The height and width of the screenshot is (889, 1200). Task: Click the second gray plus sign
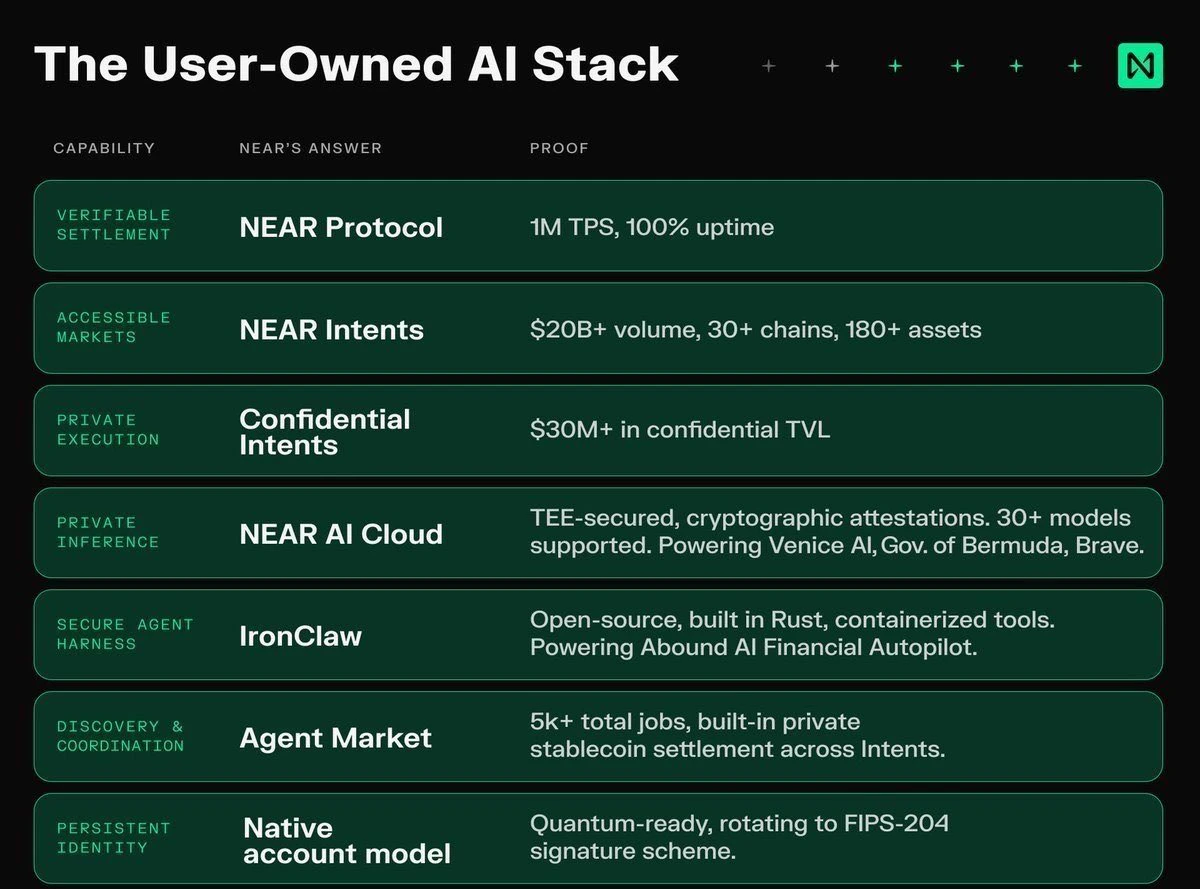pyautogui.click(x=832, y=66)
